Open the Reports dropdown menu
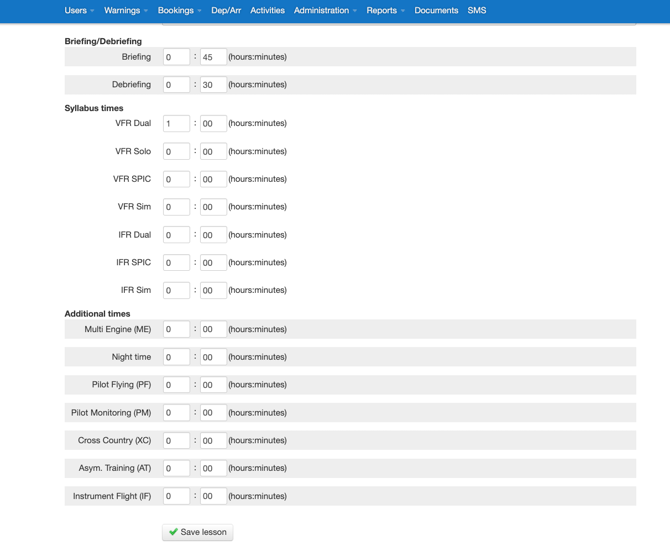 pyautogui.click(x=385, y=11)
